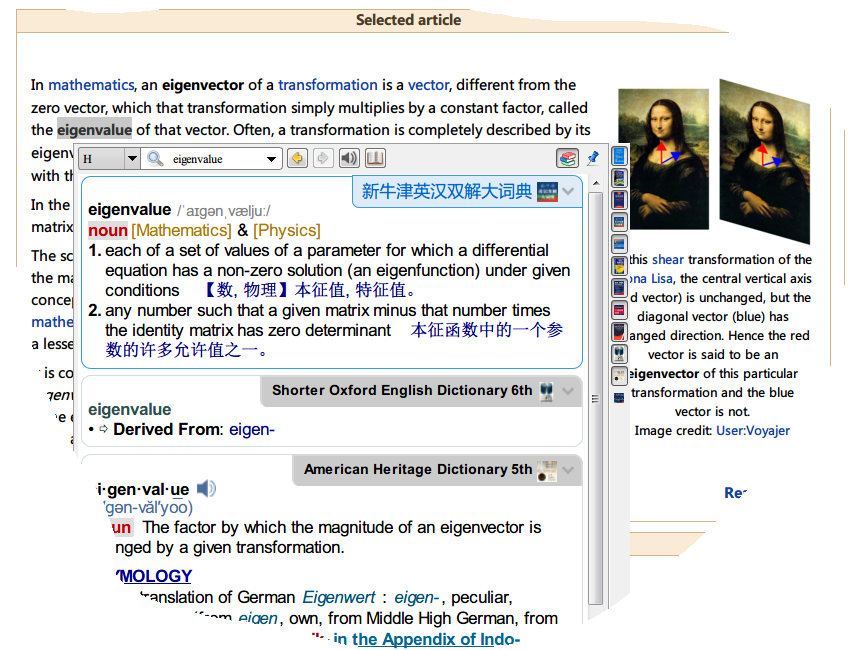Screen dimensions: 851x650
Task: Click Shorter Oxford header dictionary icon
Action: click(x=547, y=391)
